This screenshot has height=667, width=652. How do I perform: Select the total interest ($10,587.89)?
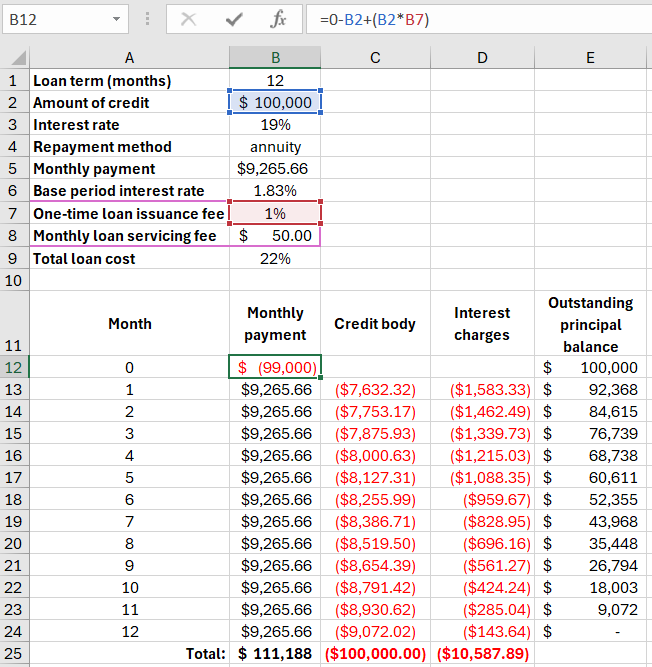[482, 653]
